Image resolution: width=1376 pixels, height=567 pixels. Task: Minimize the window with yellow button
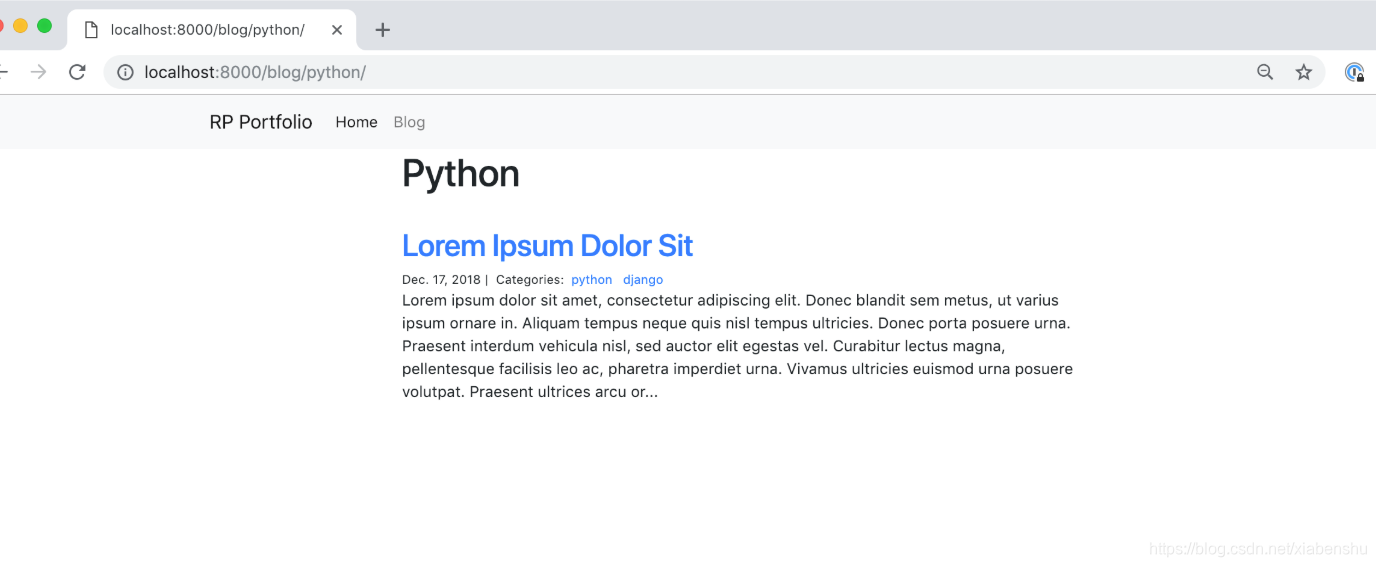click(20, 26)
